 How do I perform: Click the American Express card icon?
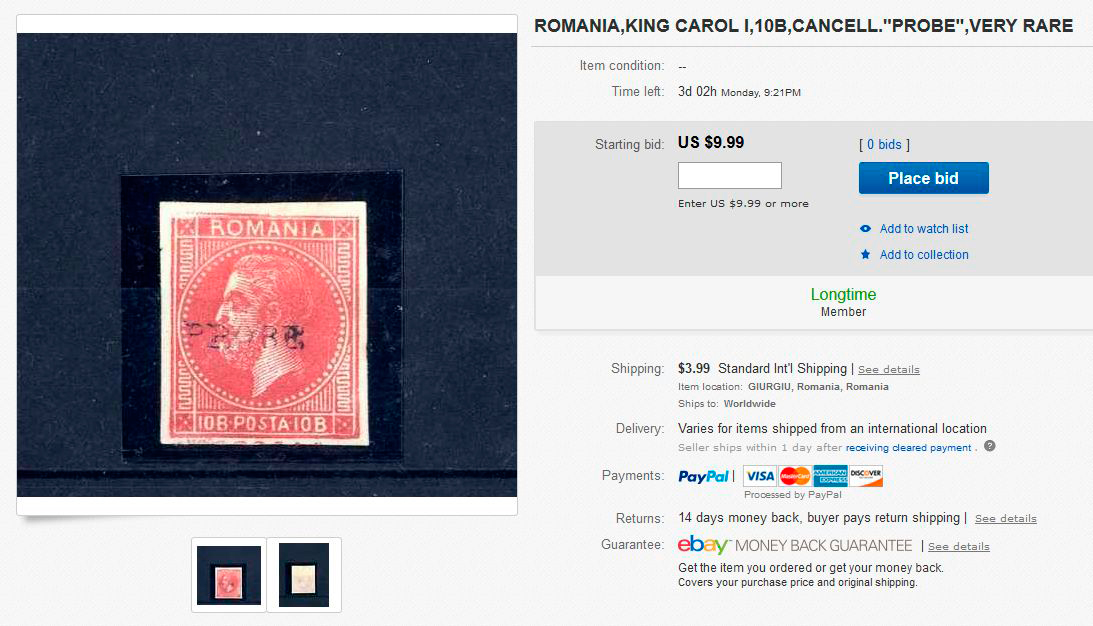[x=830, y=475]
